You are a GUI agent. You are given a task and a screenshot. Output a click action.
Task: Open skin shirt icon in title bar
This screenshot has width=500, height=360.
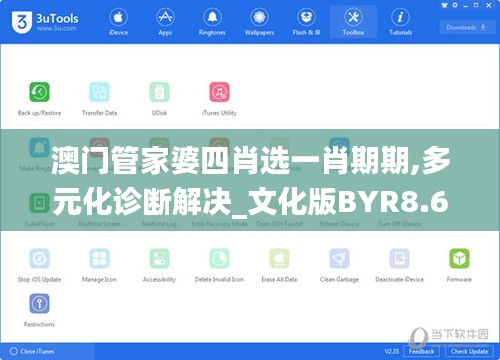(x=445, y=5)
